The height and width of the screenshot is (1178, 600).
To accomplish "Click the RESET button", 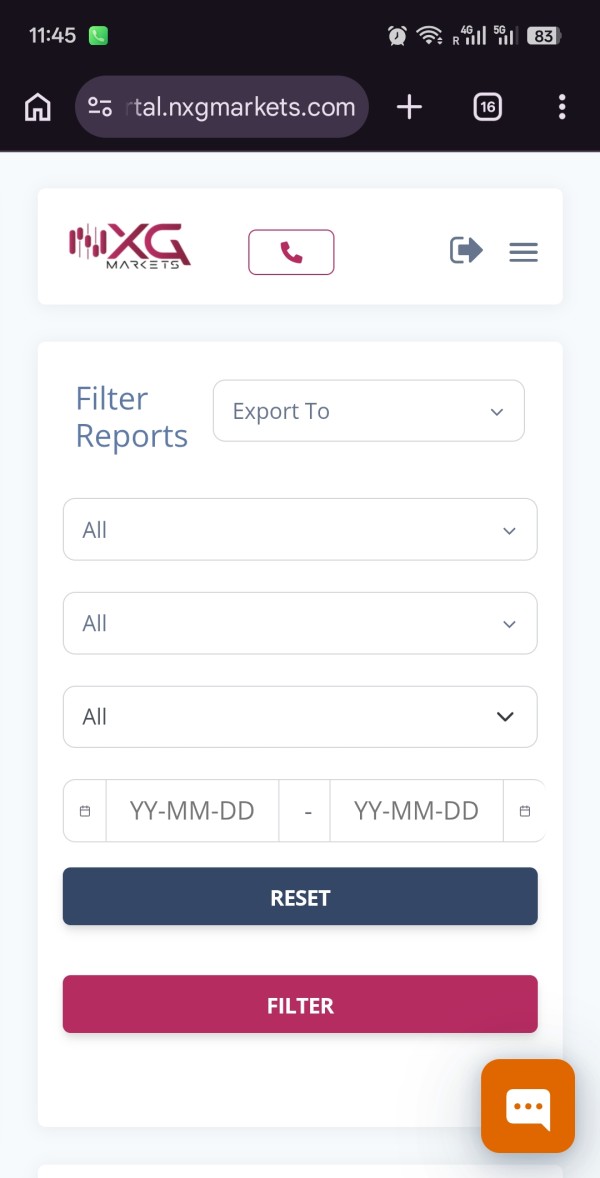I will coord(300,897).
